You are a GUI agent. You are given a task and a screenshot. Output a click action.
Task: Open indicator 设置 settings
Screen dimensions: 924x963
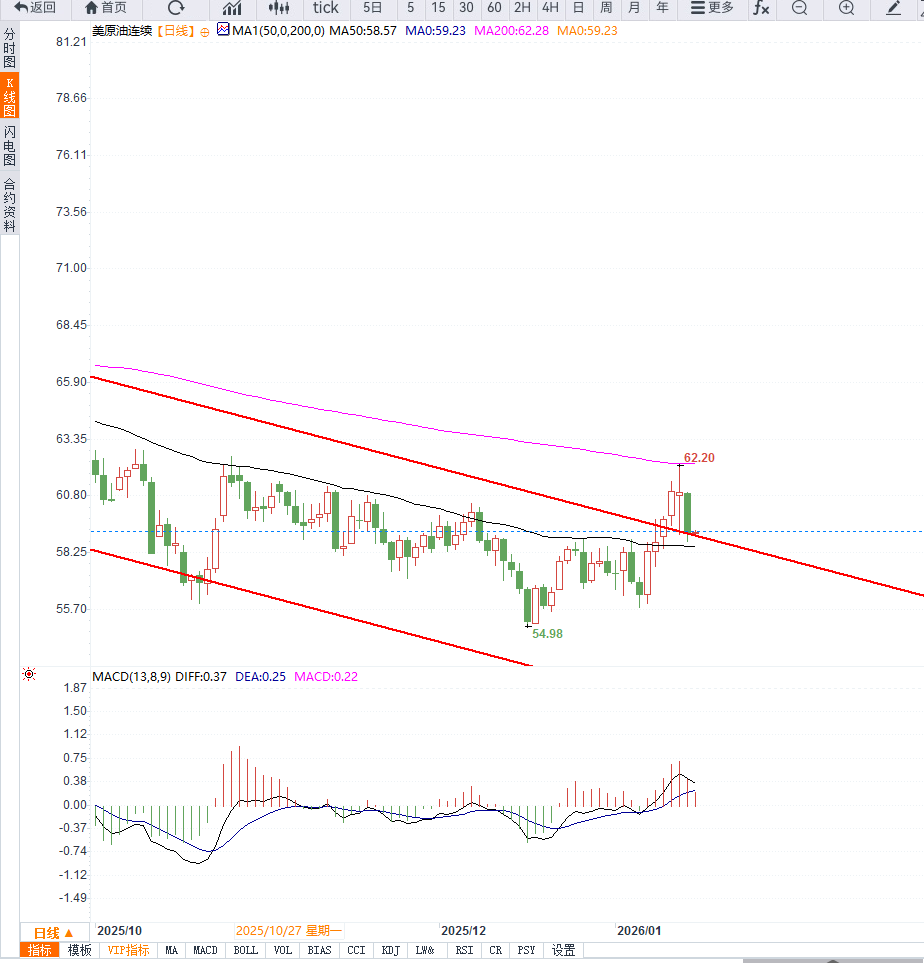[x=563, y=950]
